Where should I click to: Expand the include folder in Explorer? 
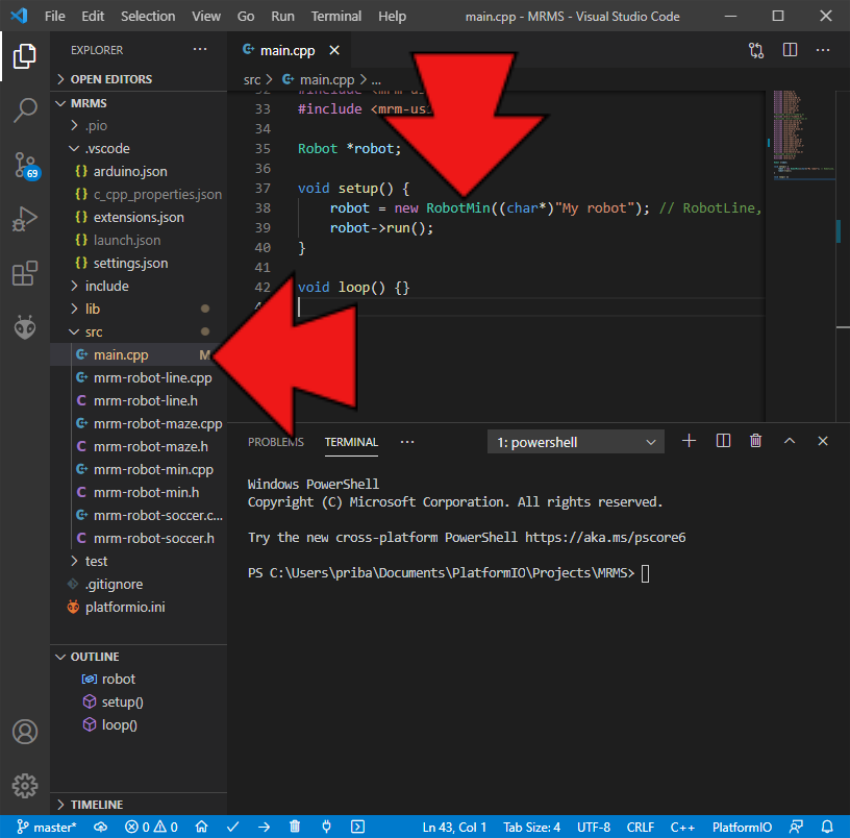(x=106, y=286)
